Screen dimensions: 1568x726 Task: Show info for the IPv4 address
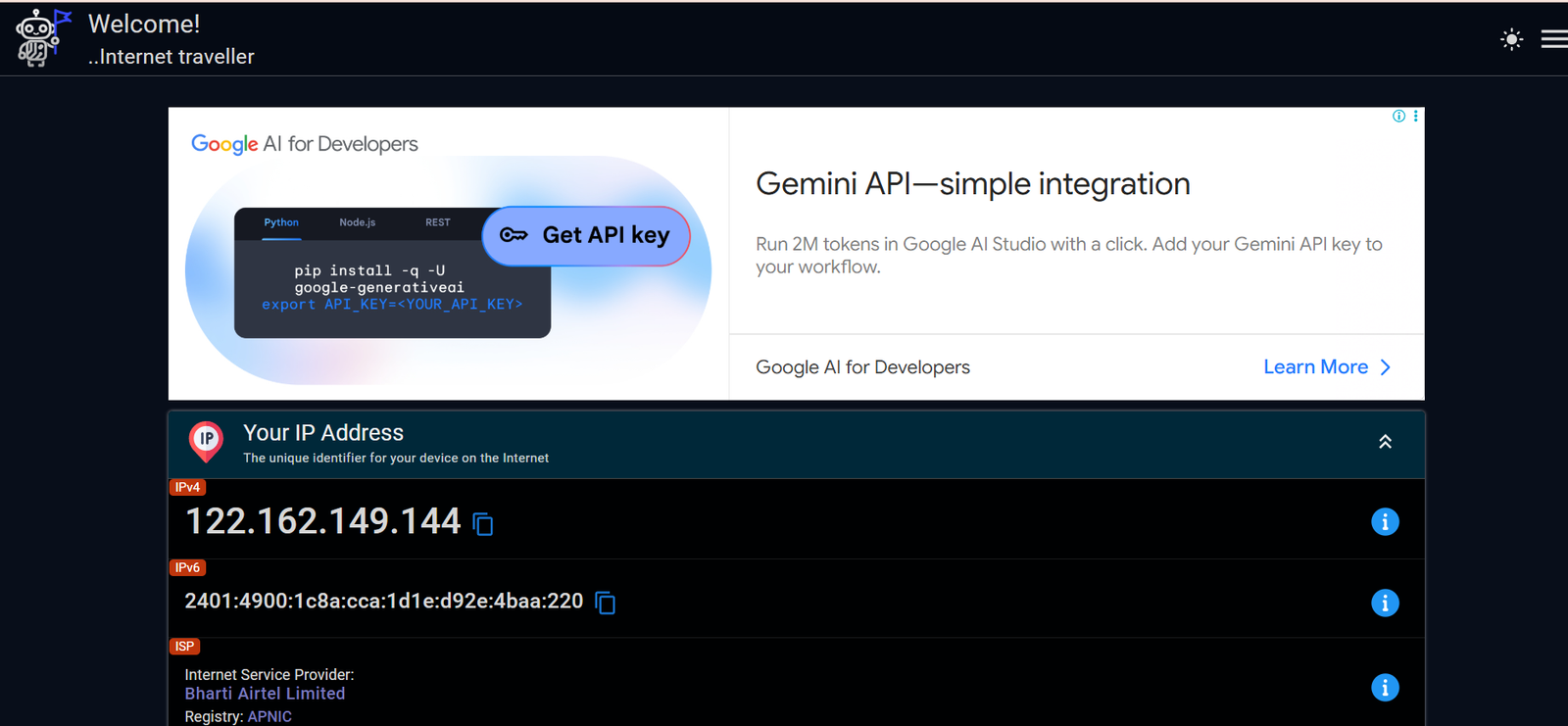pos(1384,522)
